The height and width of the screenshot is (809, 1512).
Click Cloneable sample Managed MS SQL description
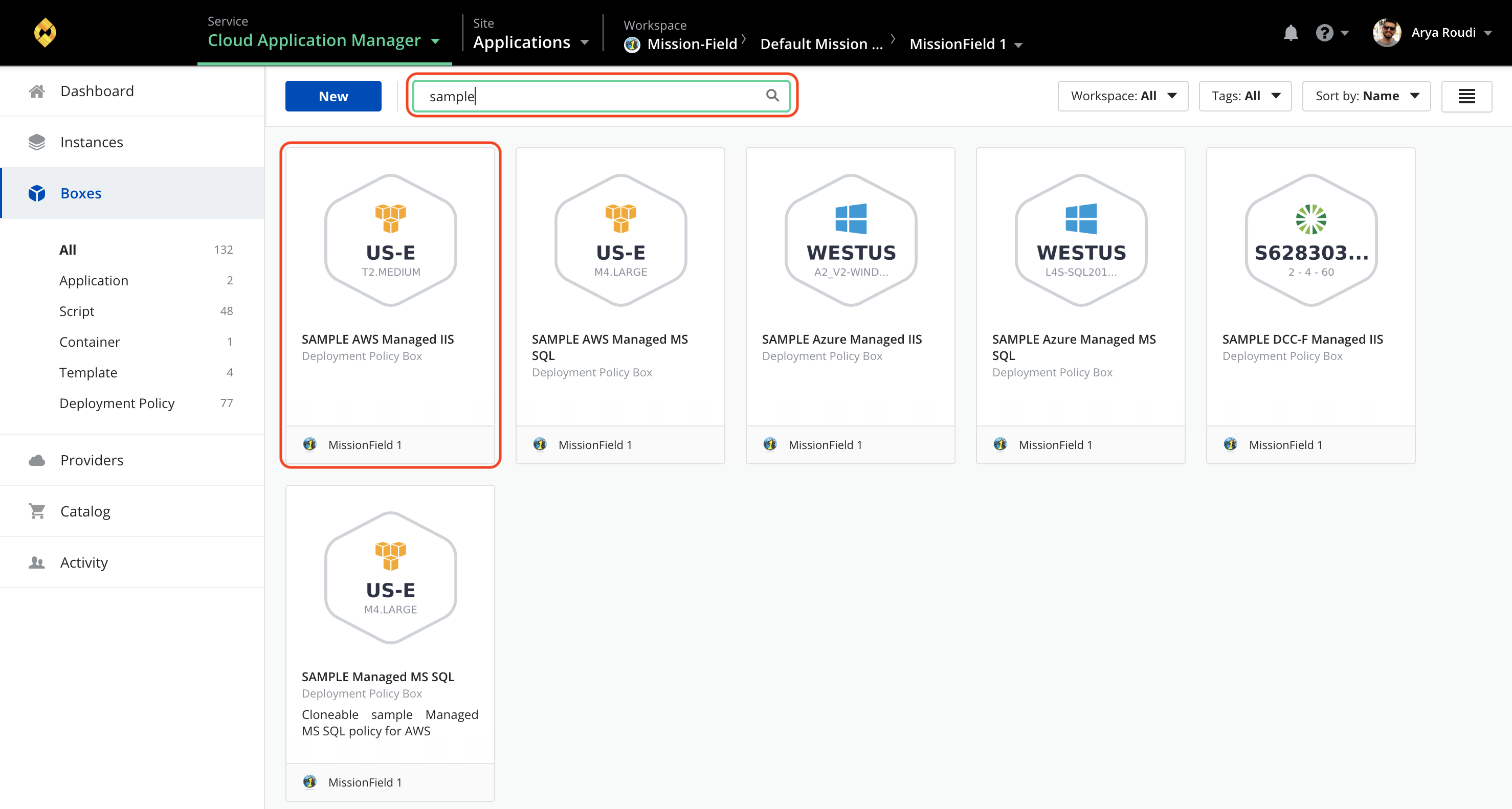[390, 723]
